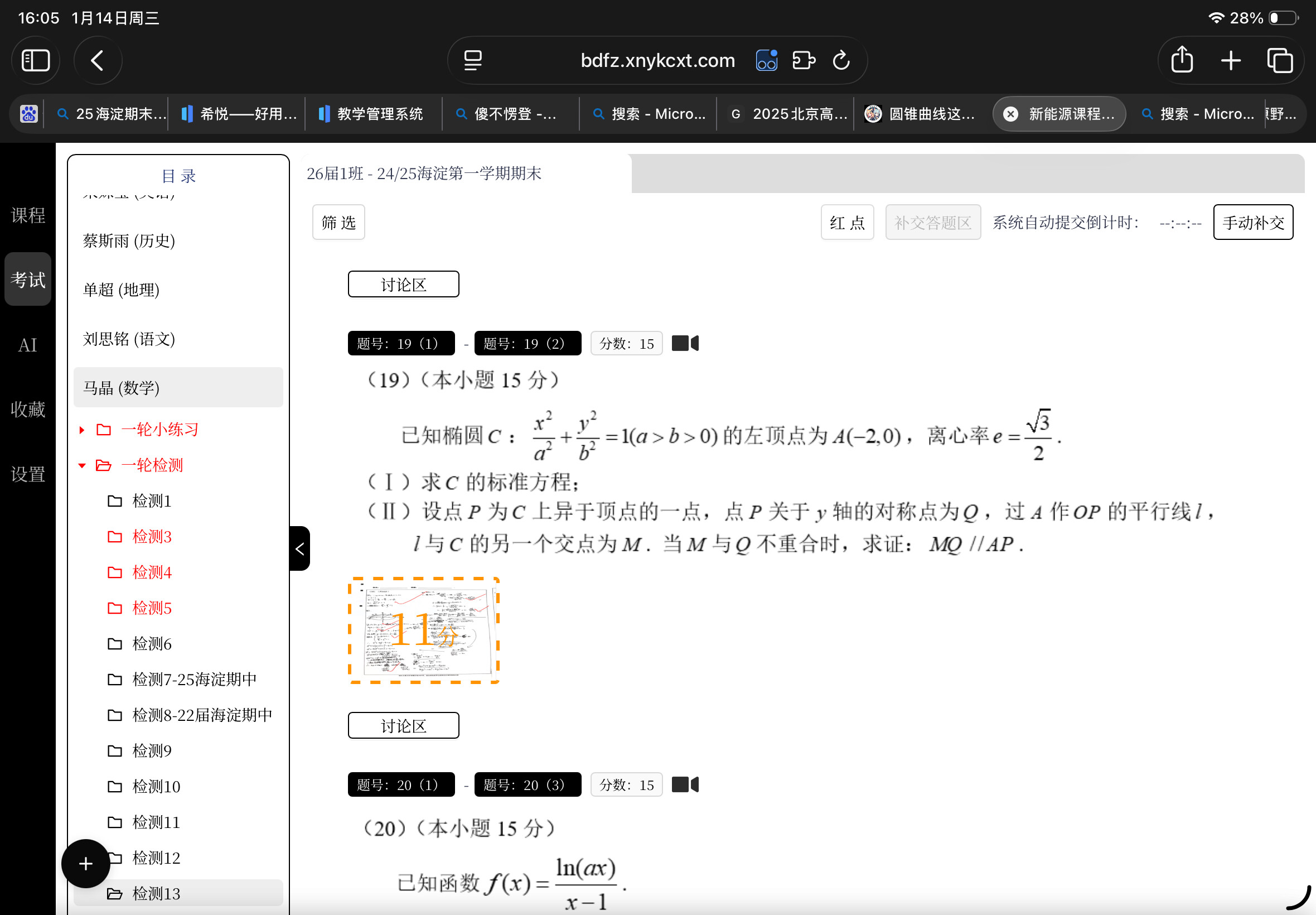Image resolution: width=1316 pixels, height=915 pixels.
Task: Open the Safari sidebar panel icon
Action: [36, 60]
